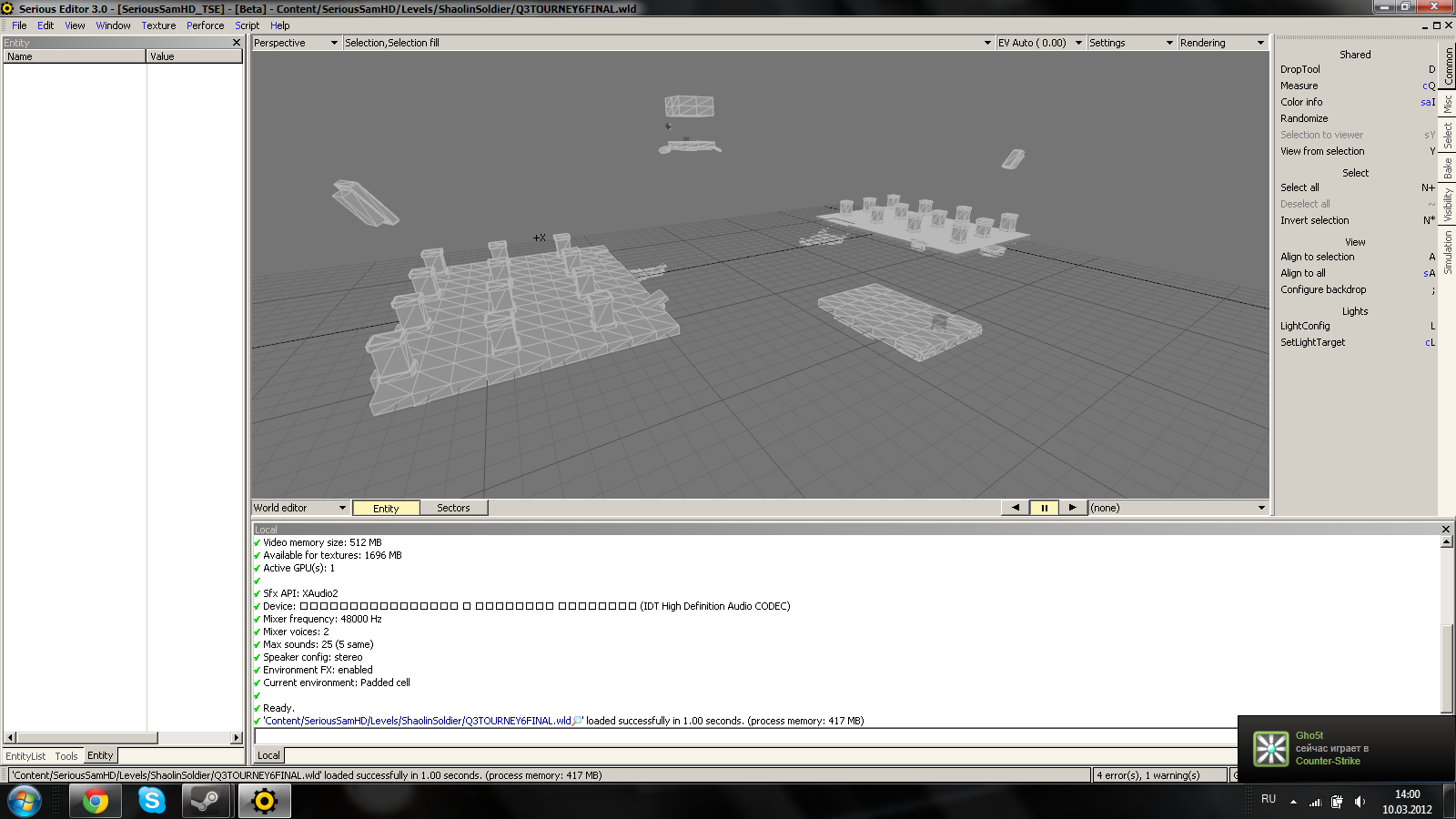Open the Settings dropdown in viewport toolbar

(1131, 43)
